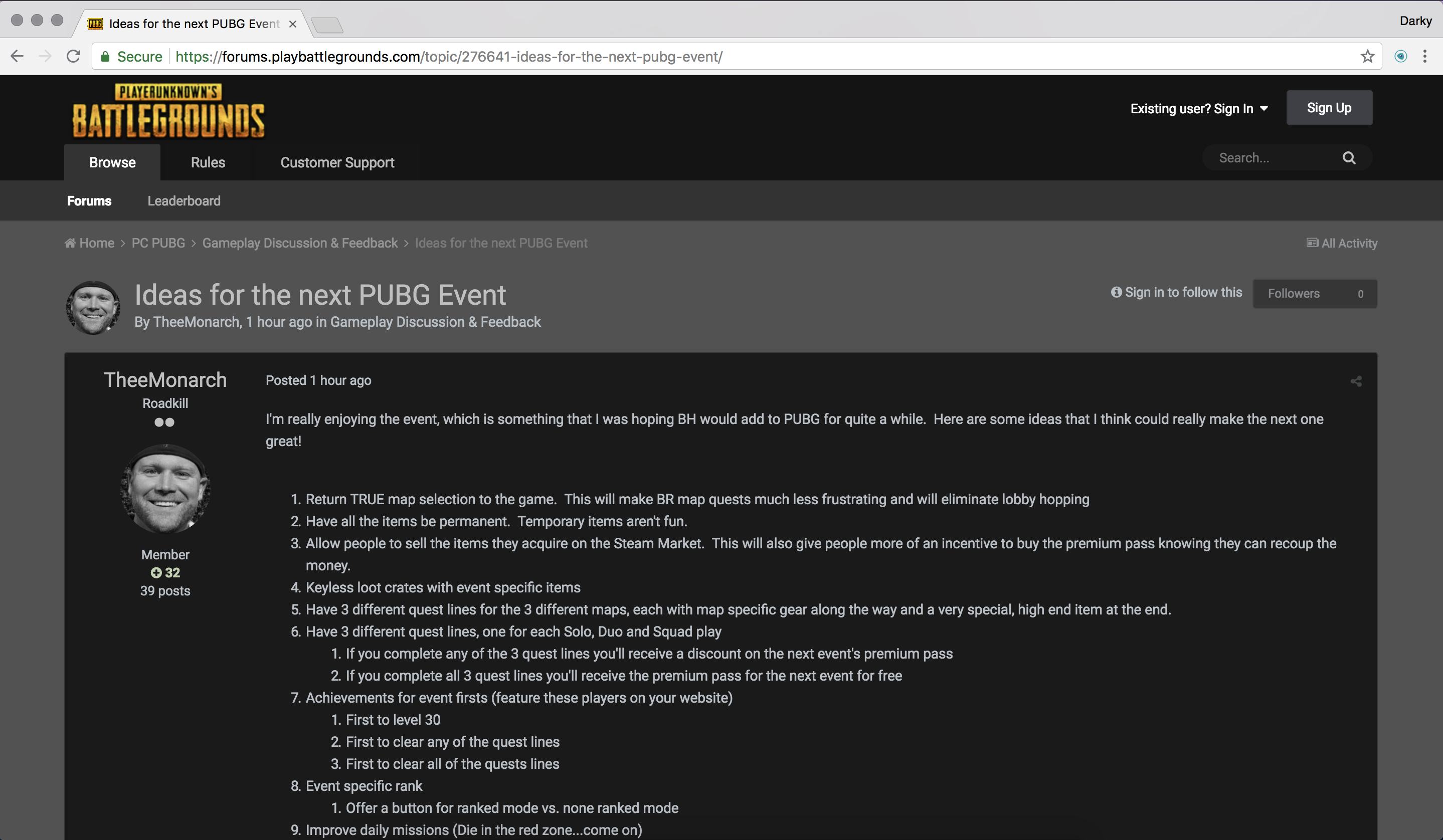Click the reputation score 32
Image resolution: width=1443 pixels, height=840 pixels.
[172, 573]
